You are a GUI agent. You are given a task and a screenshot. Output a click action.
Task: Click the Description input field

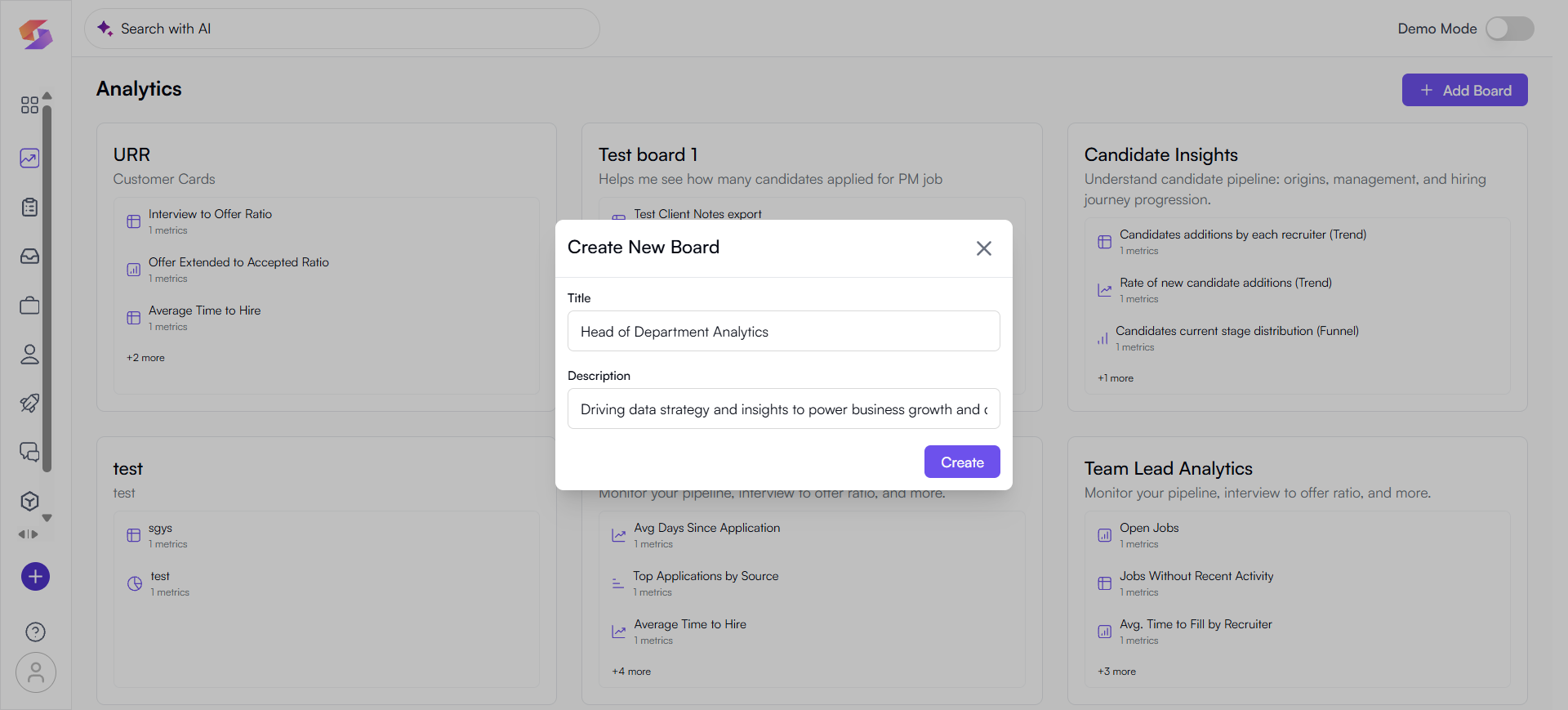click(783, 409)
